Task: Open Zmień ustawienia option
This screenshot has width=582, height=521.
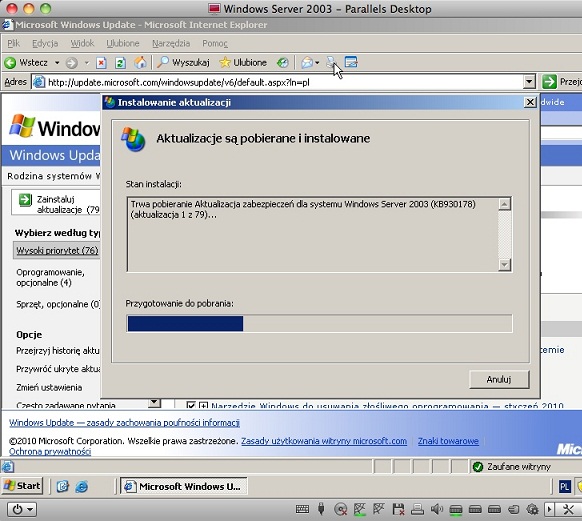Action: click(49, 387)
